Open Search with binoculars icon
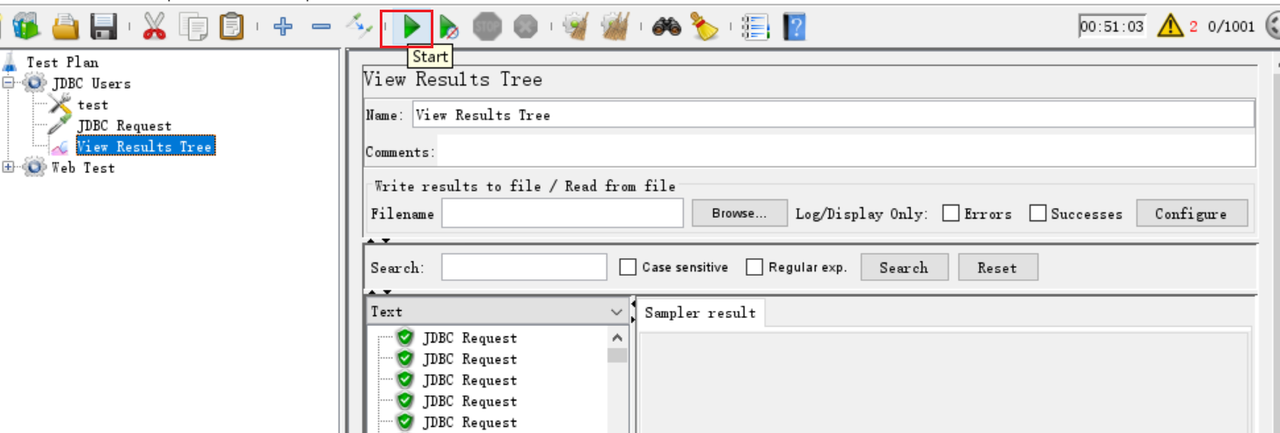 pyautogui.click(x=666, y=27)
